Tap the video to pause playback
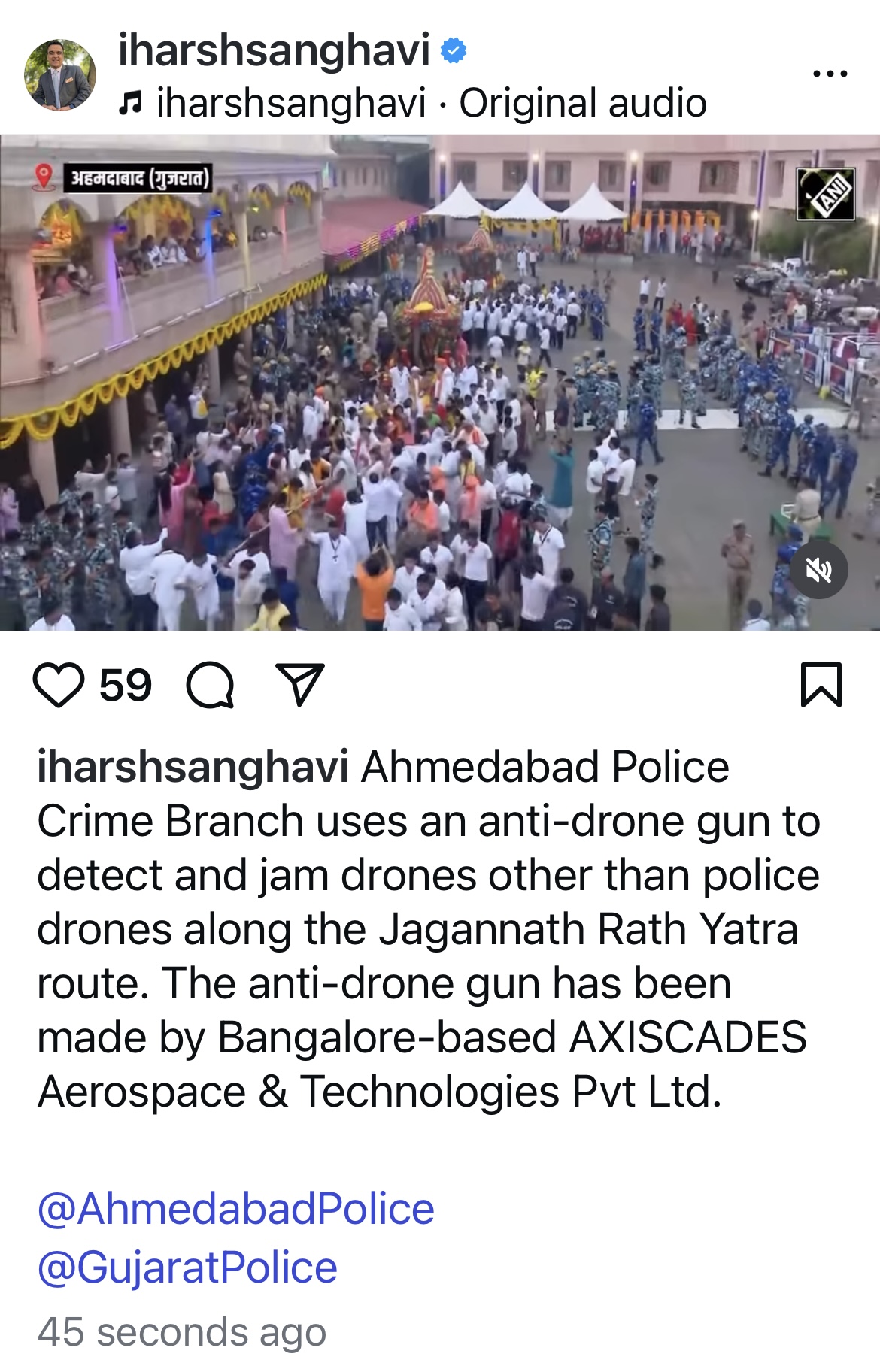 pos(440,383)
